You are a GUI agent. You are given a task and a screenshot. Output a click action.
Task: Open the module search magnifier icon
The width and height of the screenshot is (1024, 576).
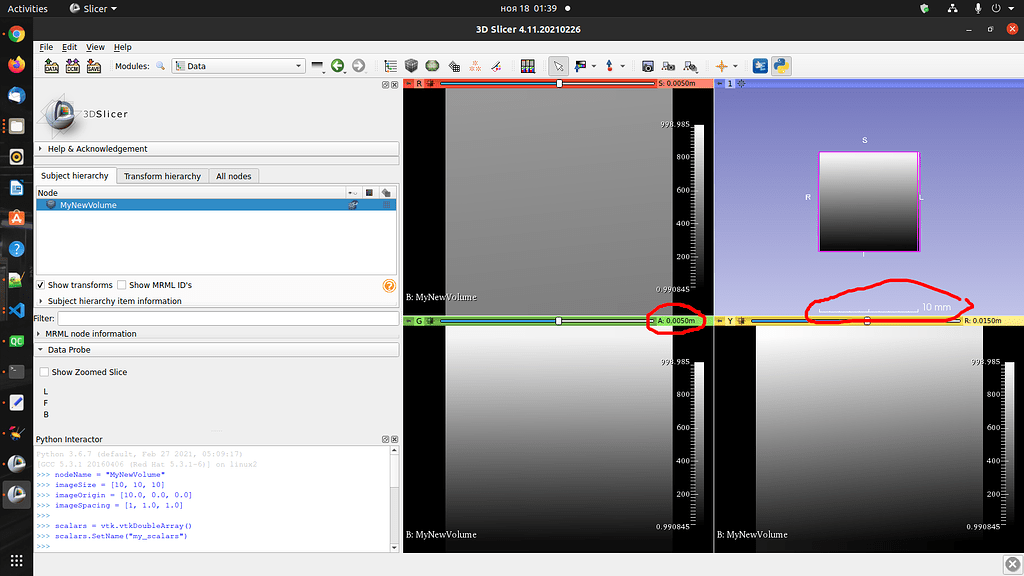tap(159, 66)
